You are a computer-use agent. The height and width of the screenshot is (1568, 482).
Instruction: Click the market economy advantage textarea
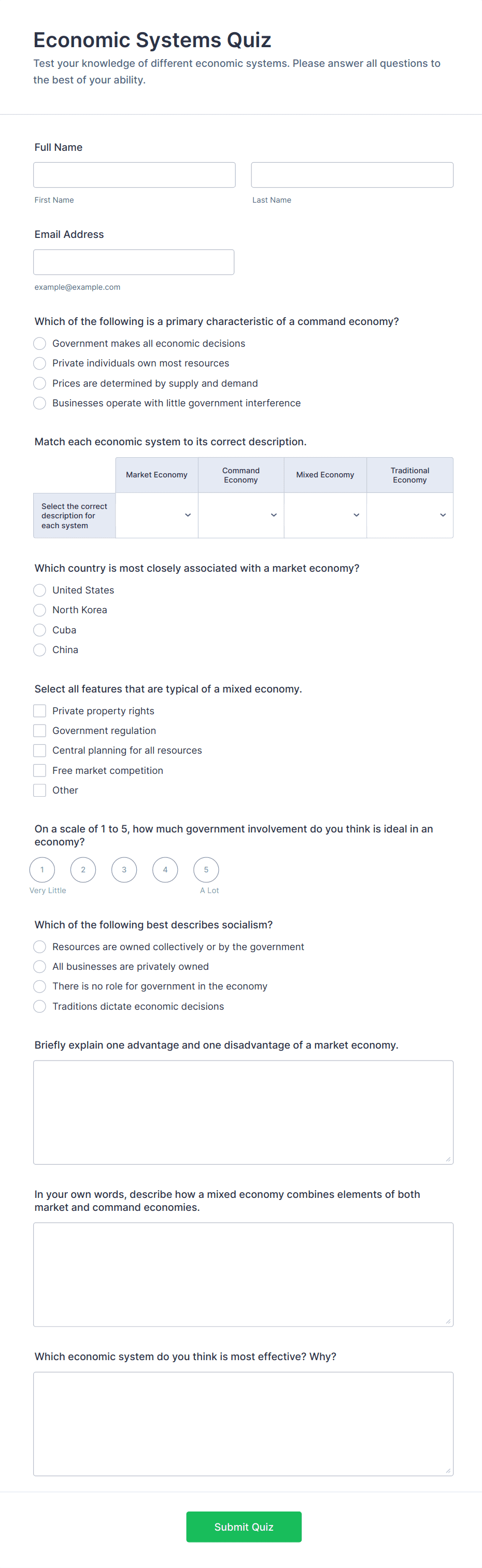(x=244, y=1112)
